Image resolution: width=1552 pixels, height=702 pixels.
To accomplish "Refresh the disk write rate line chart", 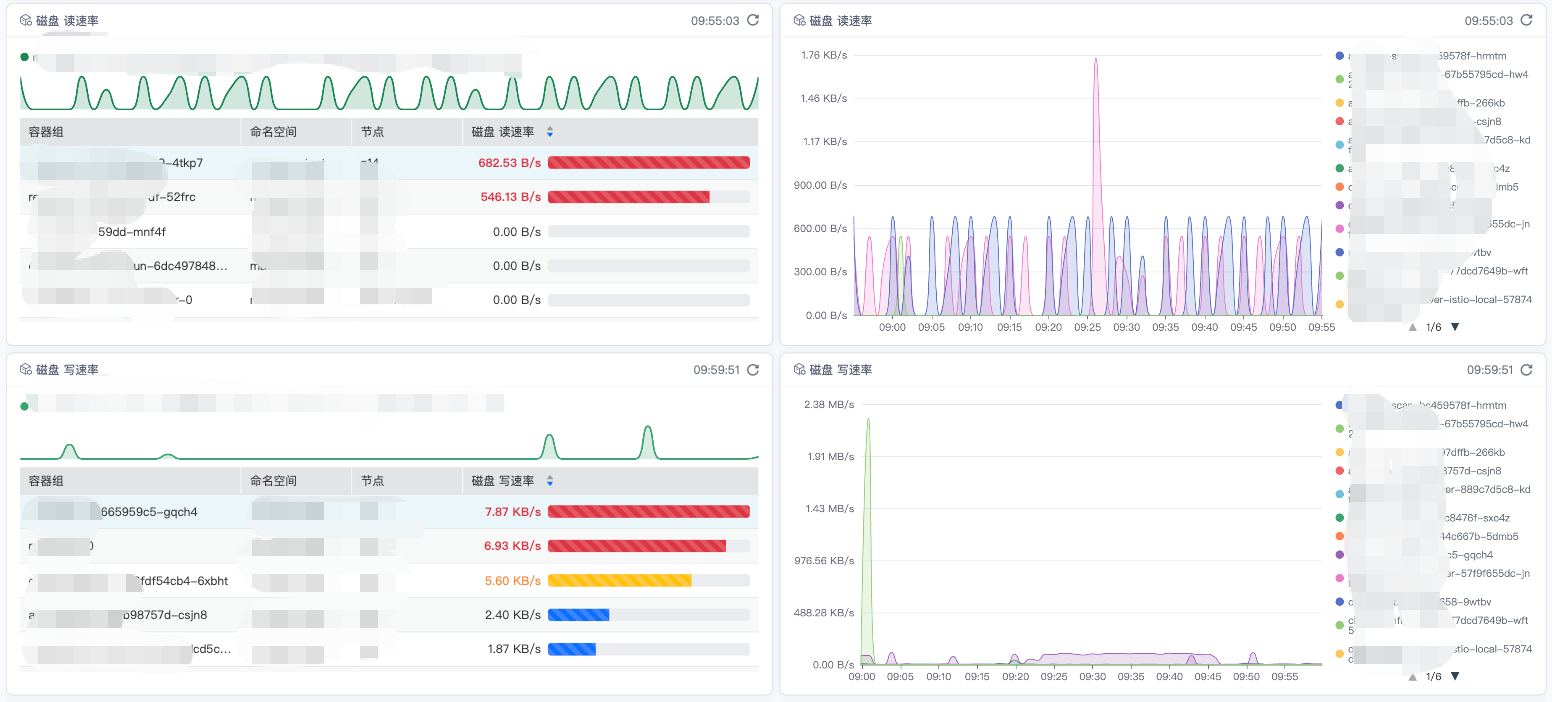I will click(1526, 369).
